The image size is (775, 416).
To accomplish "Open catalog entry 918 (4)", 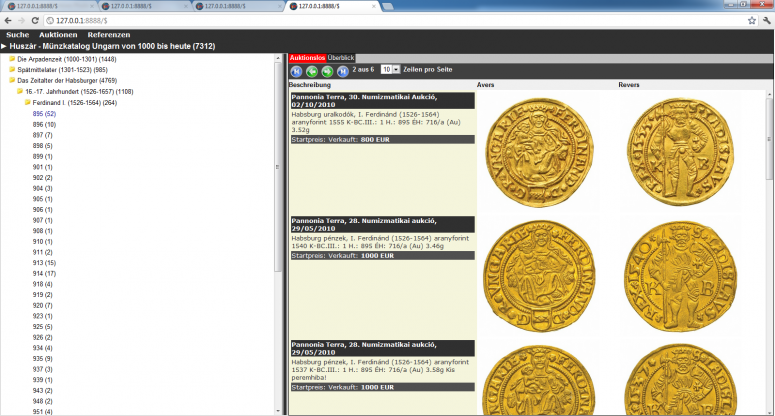I will 43,284.
